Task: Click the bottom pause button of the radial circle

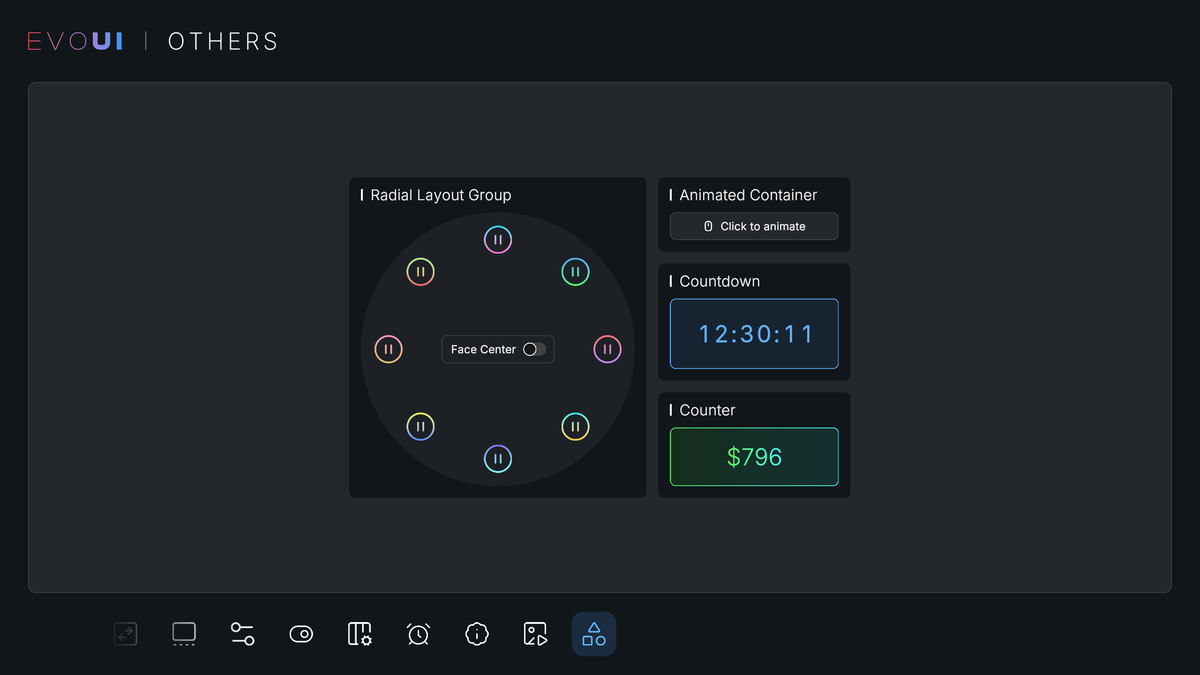Action: [x=497, y=458]
